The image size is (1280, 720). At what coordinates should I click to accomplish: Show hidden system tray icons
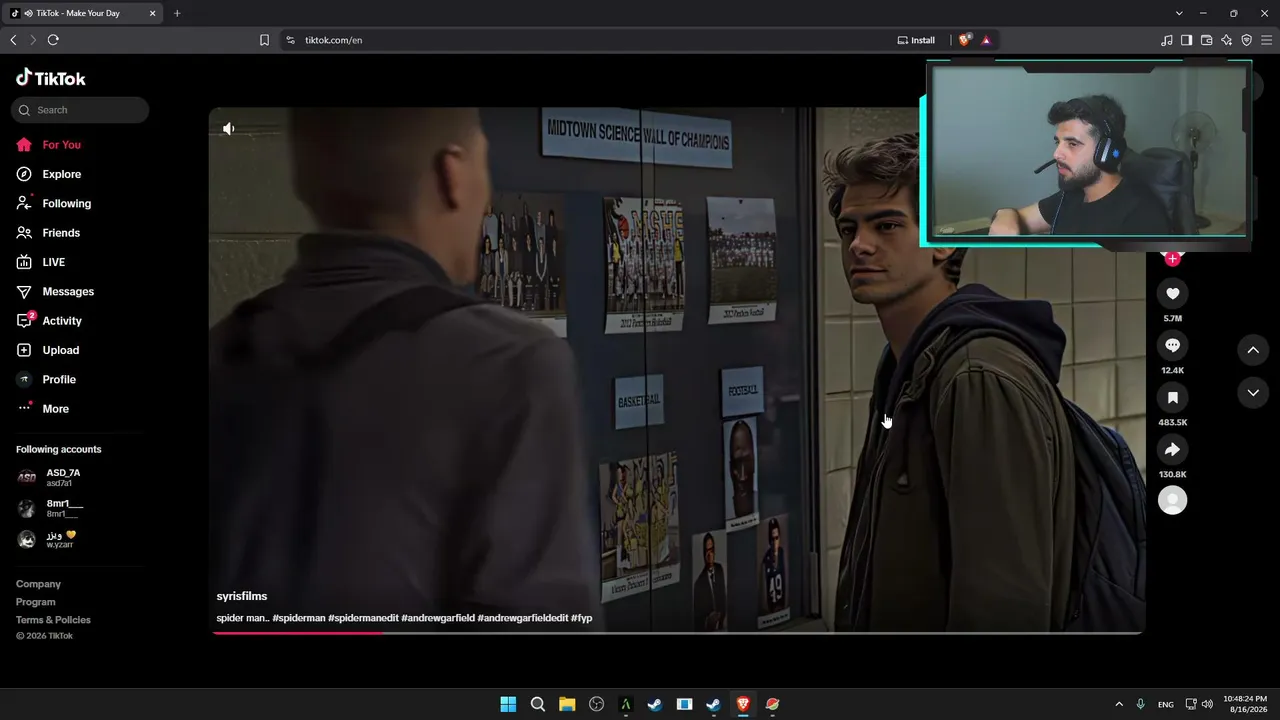[x=1119, y=704]
